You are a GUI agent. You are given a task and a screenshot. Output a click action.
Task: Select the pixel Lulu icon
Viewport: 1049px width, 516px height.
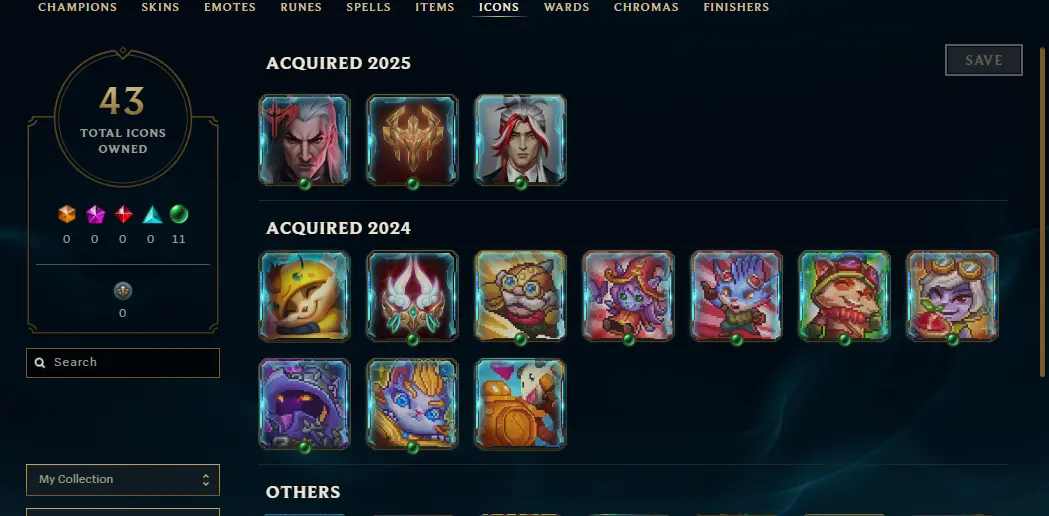click(629, 296)
